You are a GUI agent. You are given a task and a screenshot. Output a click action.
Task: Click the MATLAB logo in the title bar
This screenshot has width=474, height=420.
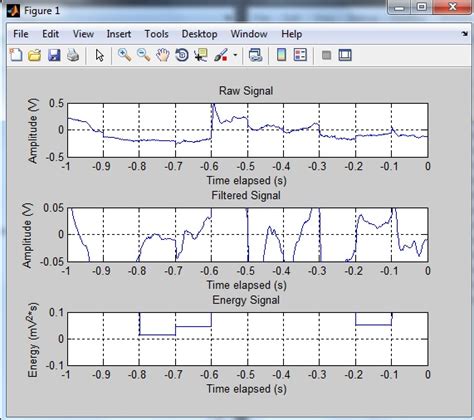[13, 11]
